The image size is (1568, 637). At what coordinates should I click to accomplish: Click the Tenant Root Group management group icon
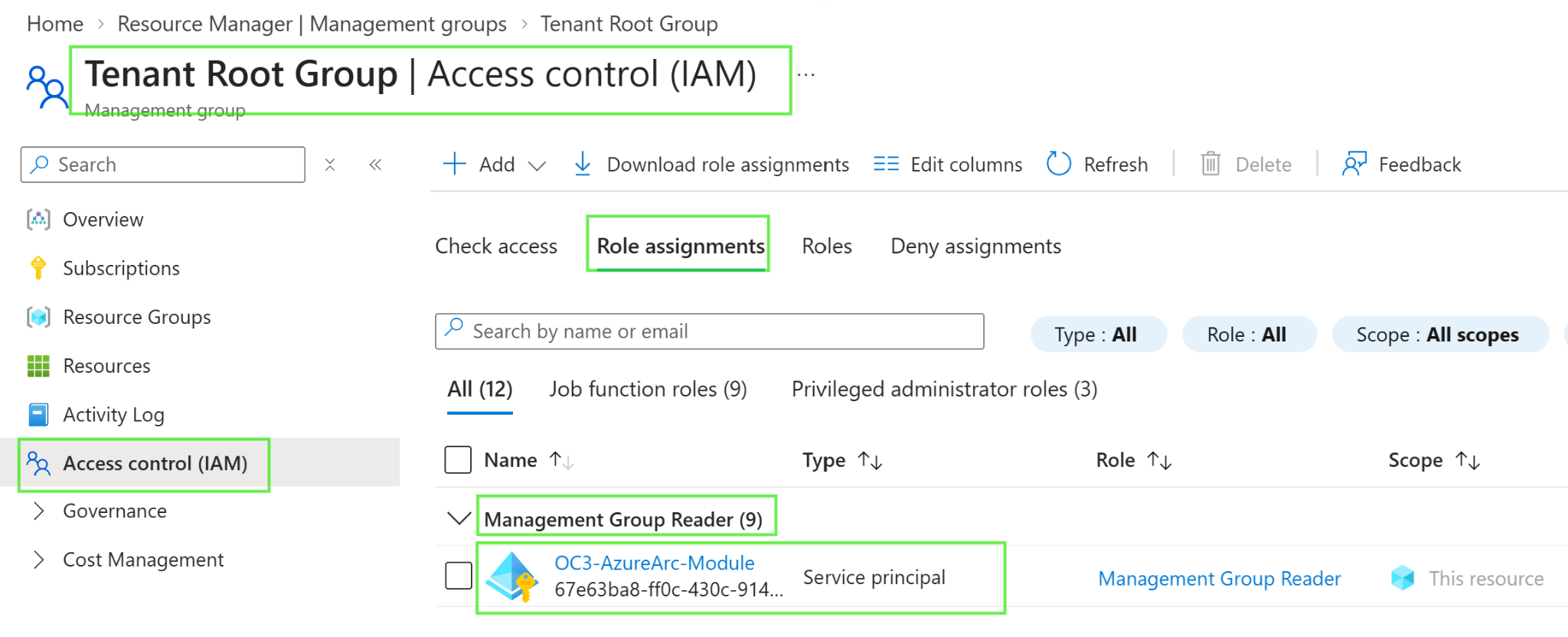coord(46,87)
